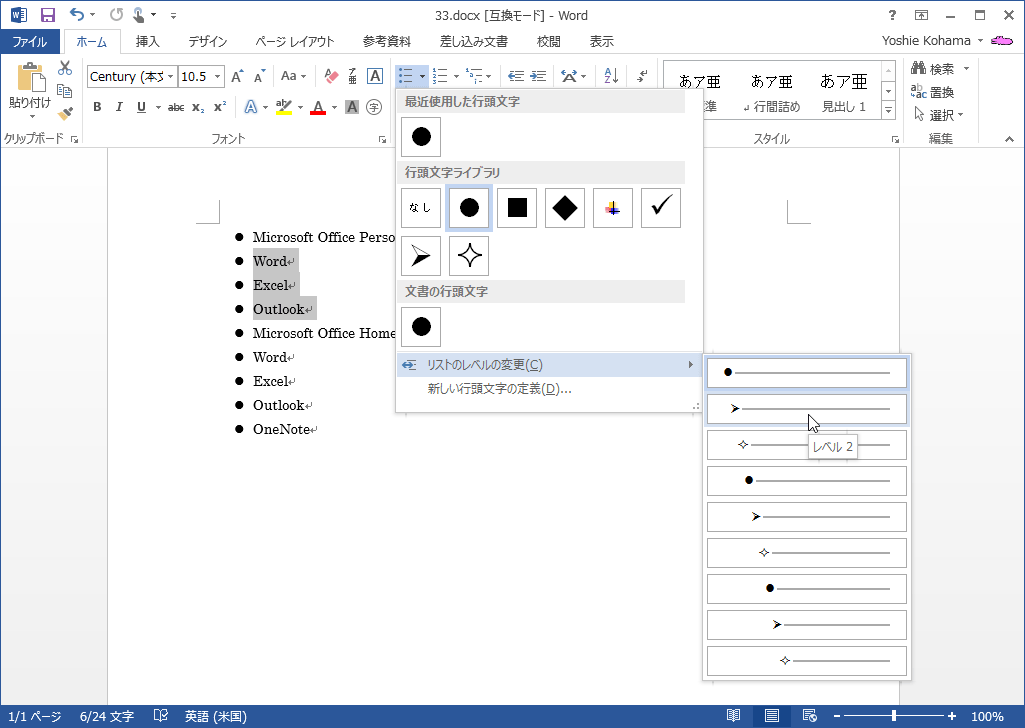Toggle Strikethrough abc formatting
Image resolution: width=1025 pixels, height=728 pixels.
[x=176, y=107]
